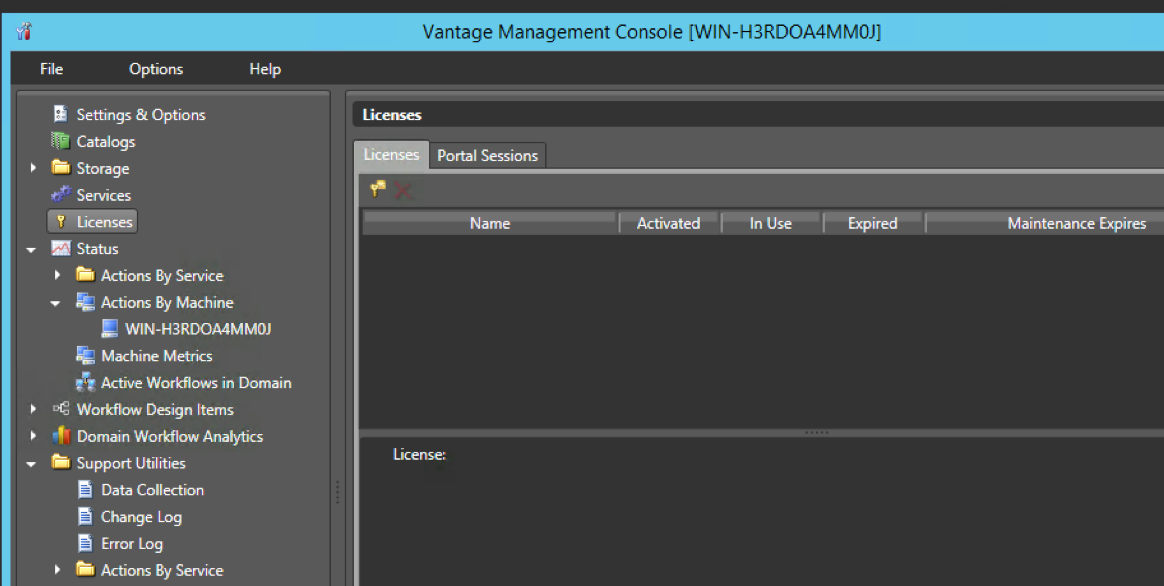The width and height of the screenshot is (1164, 586).
Task: Click the Change Log document icon
Action: click(85, 516)
